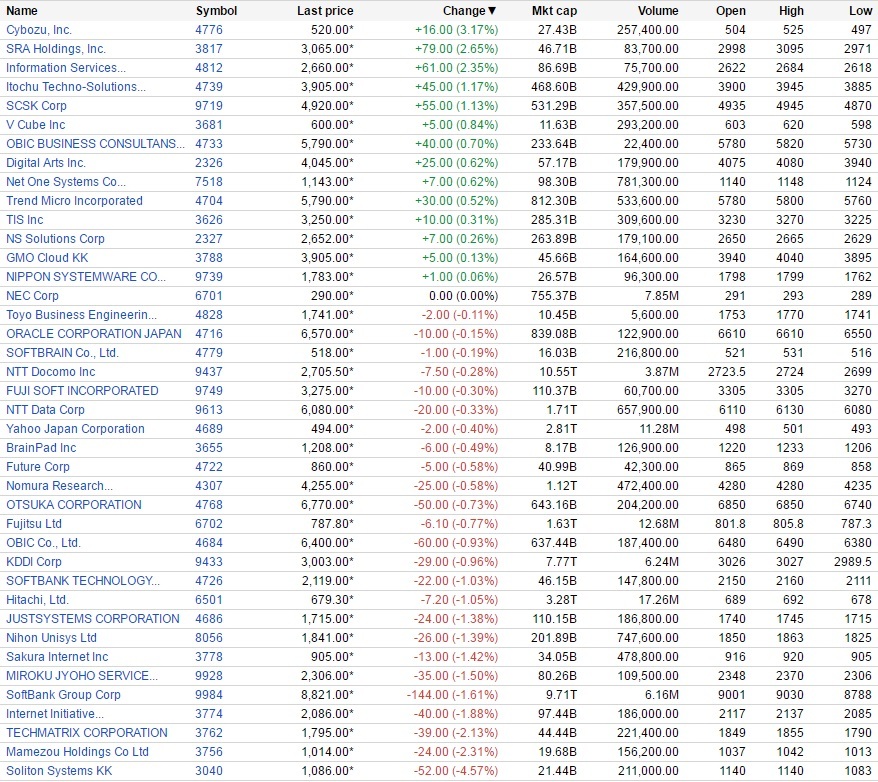Click ticker symbol 9437
The height and width of the screenshot is (782, 878).
(x=209, y=372)
